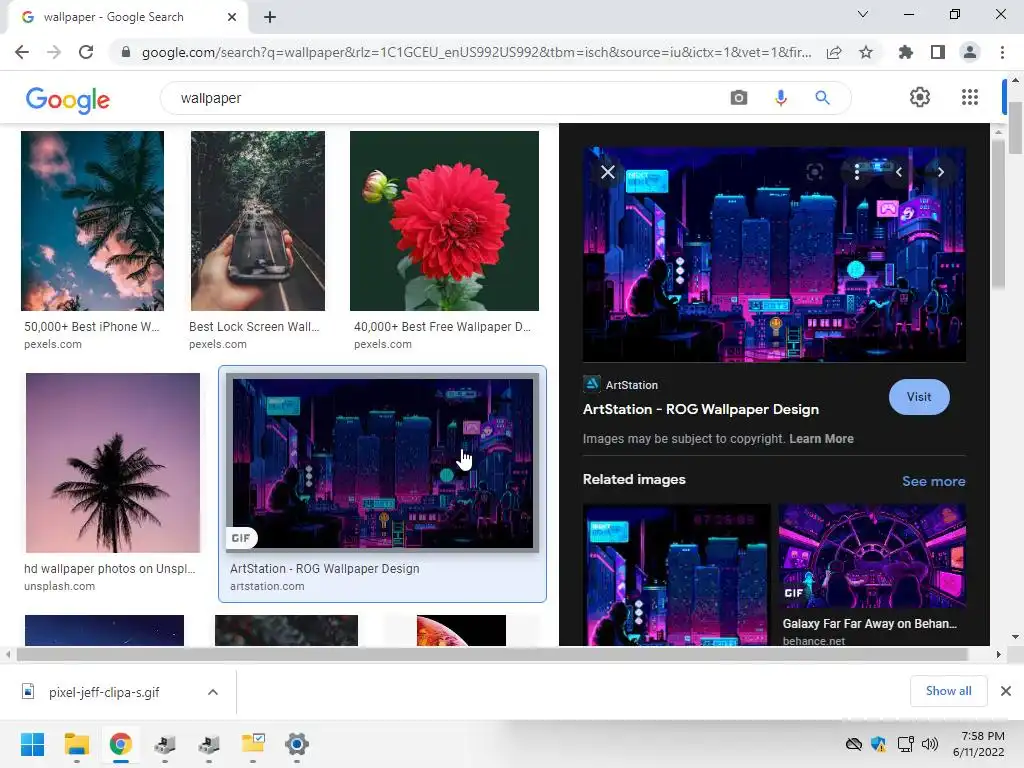This screenshot has height=768, width=1024.
Task: Close the downloads bar
Action: pyautogui.click(x=1006, y=691)
